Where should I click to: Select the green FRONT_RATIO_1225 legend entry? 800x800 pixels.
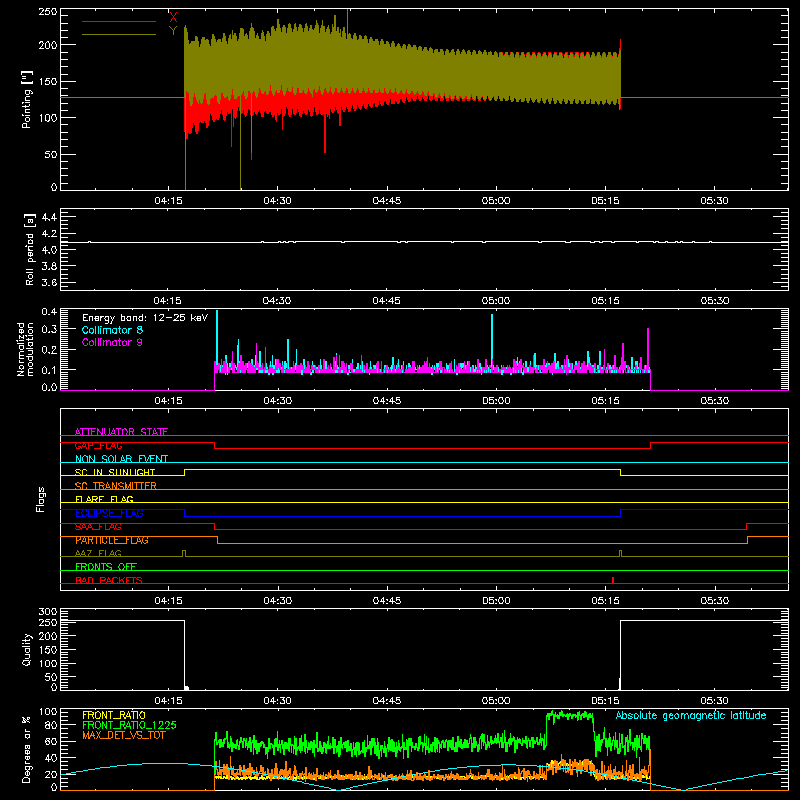[x=130, y=725]
